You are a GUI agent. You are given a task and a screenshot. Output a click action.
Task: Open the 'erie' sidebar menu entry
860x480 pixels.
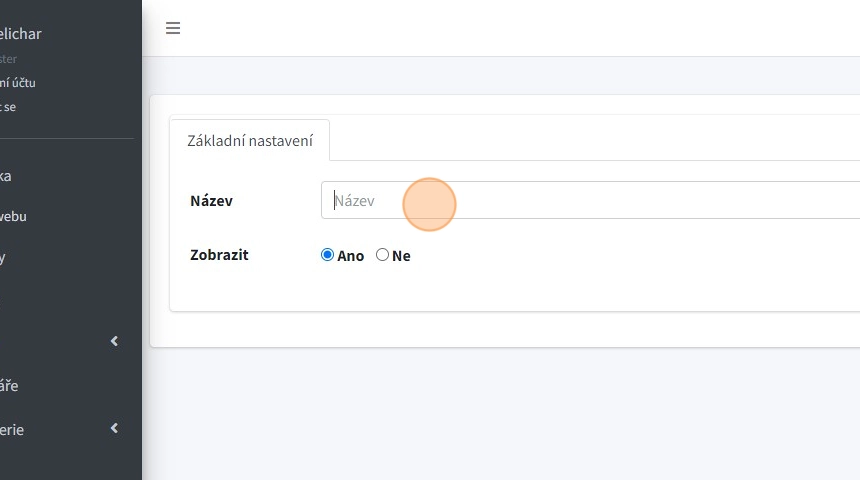(x=12, y=430)
